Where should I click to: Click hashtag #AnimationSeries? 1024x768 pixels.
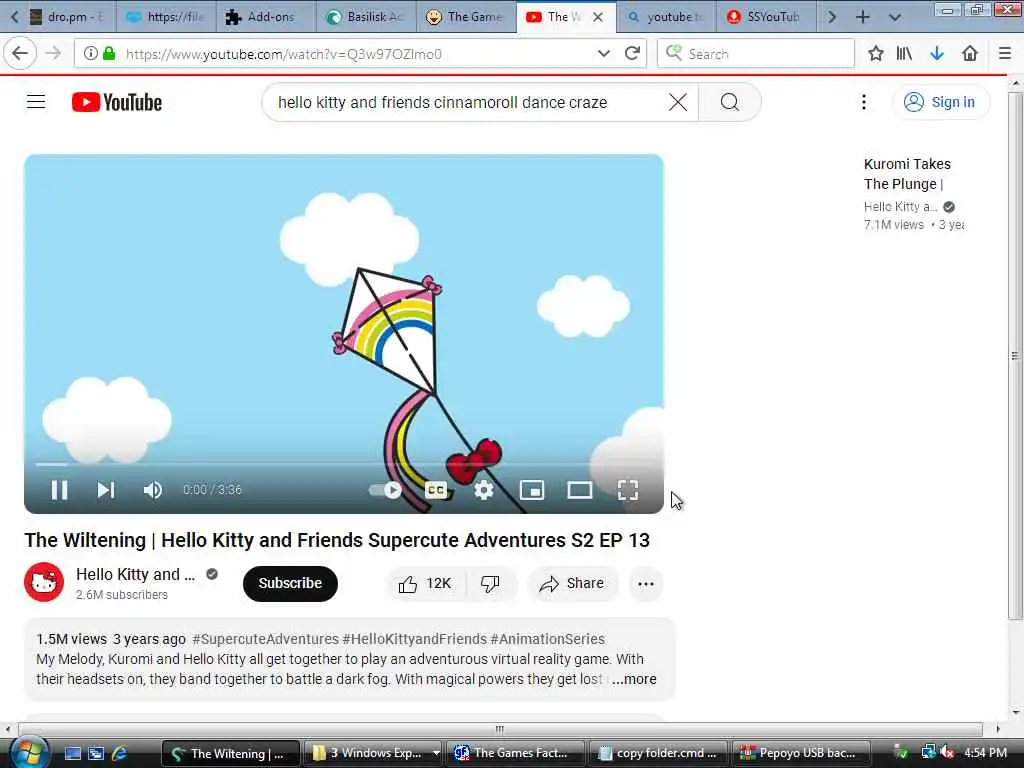547,639
